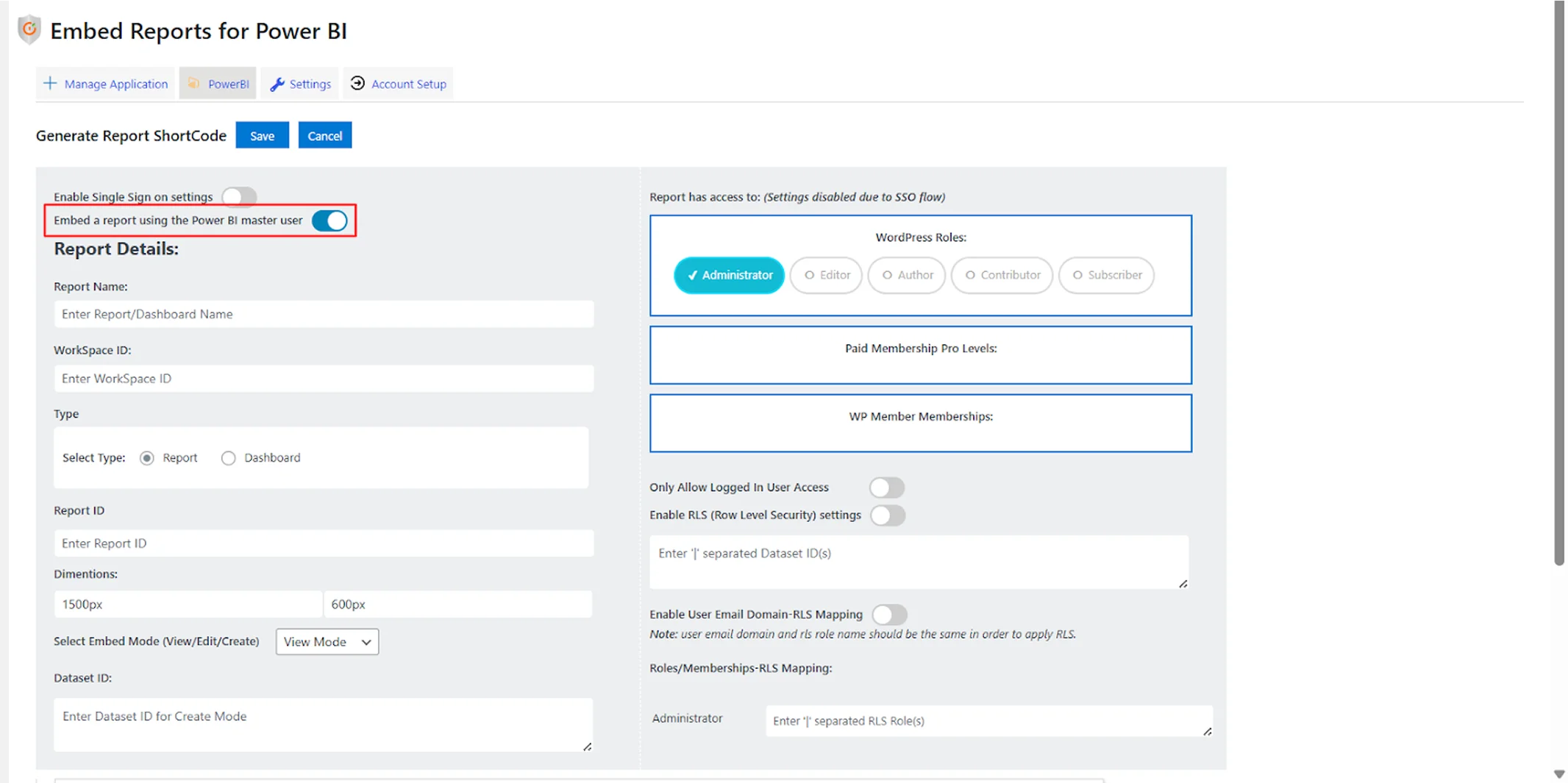Viewport: 1568px width, 783px height.
Task: Click the Report ID input field
Action: point(324,543)
